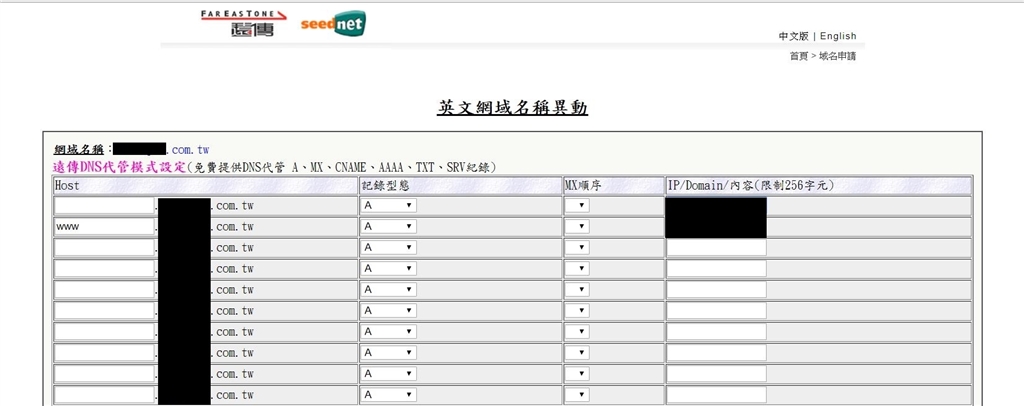The width and height of the screenshot is (1024, 406).
Task: Go to 首頁 in breadcrumb
Action: [x=799, y=56]
